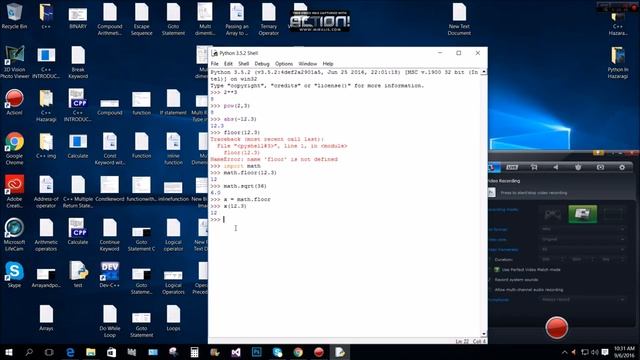
Task: Expand the Video size dropdown
Action: [582, 239]
